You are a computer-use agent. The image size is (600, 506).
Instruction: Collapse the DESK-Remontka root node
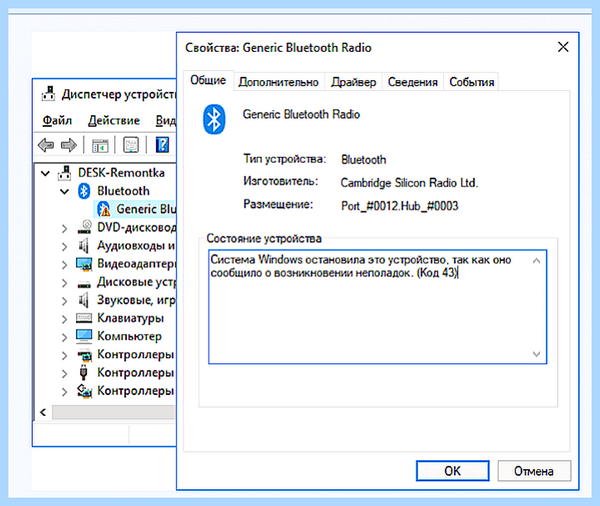coord(45,173)
